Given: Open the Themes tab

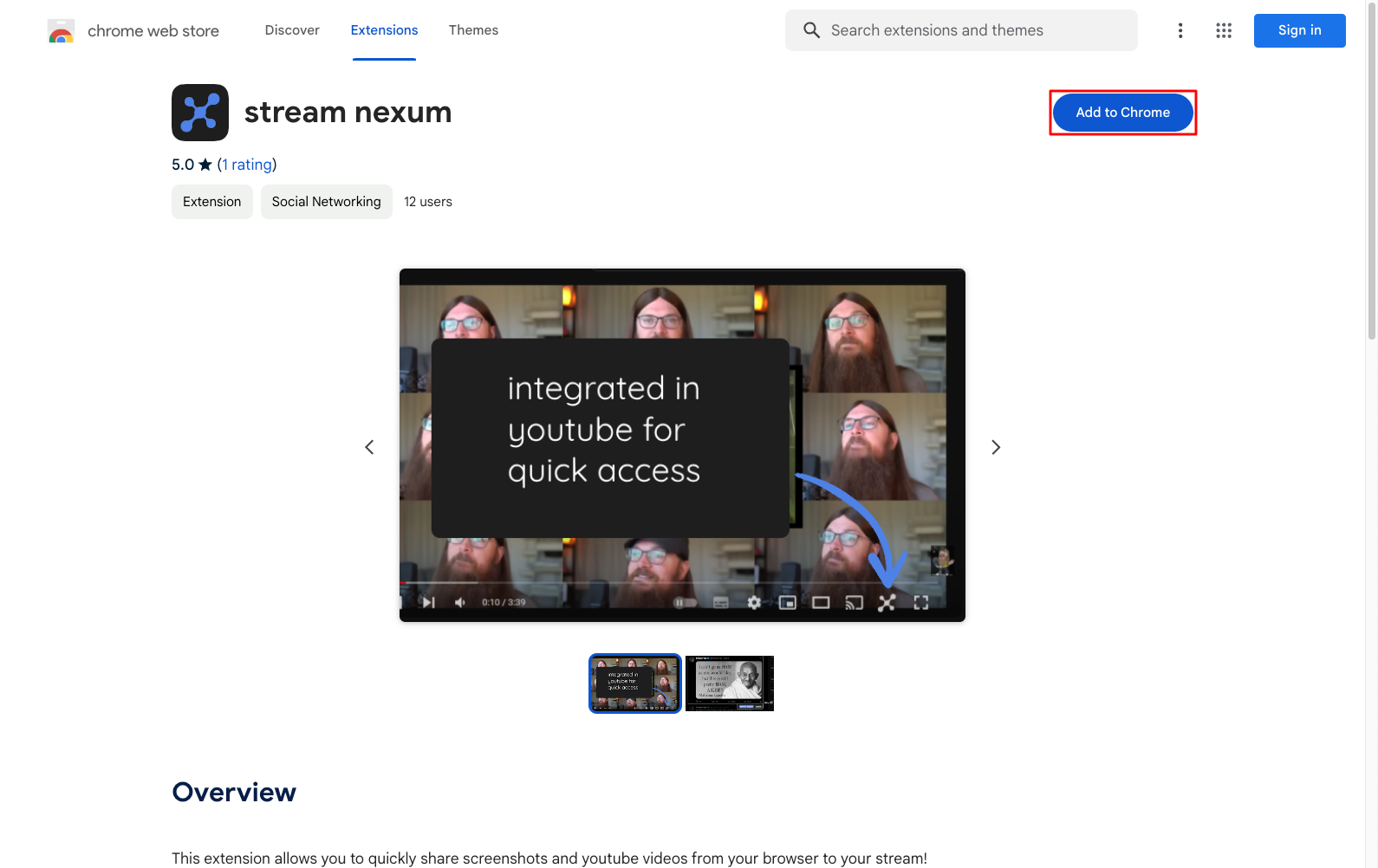Looking at the screenshot, I should pyautogui.click(x=473, y=30).
